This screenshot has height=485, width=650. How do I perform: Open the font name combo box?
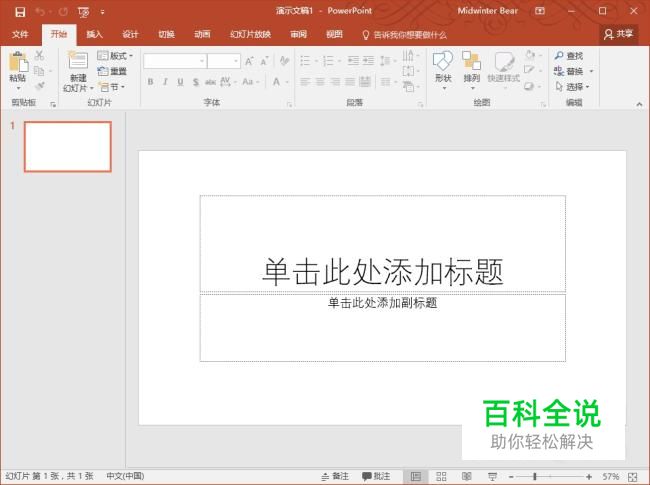[x=175, y=61]
